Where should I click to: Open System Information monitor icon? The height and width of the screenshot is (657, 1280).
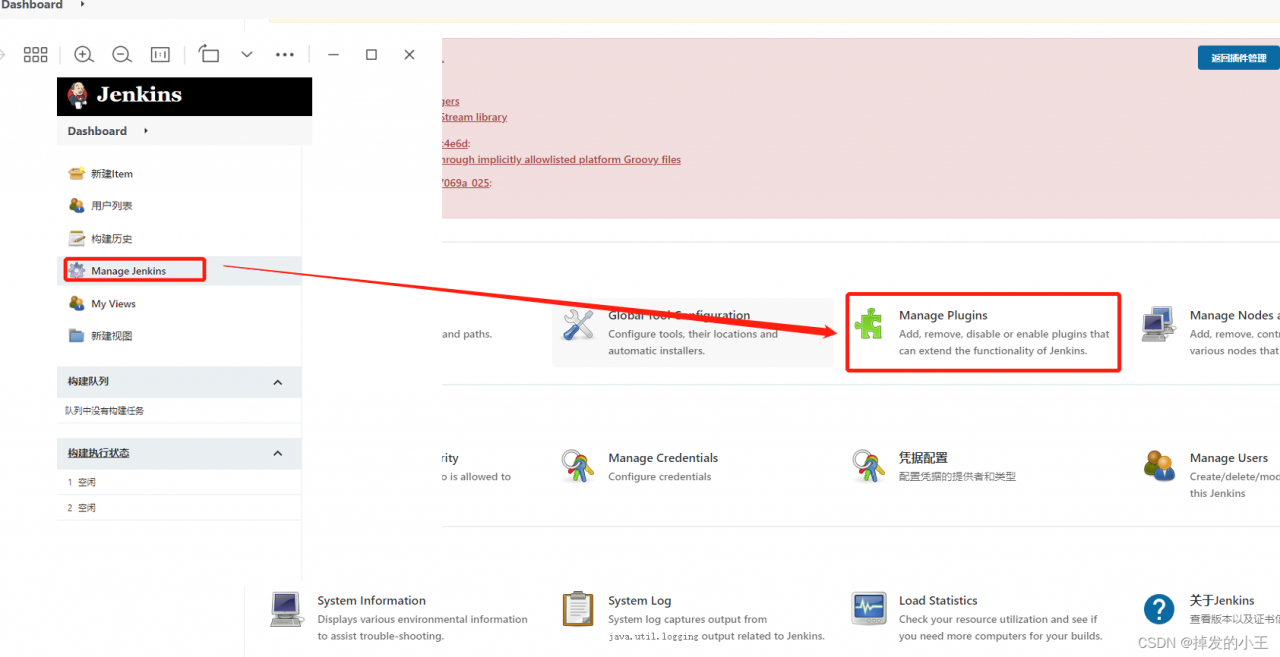tap(287, 609)
